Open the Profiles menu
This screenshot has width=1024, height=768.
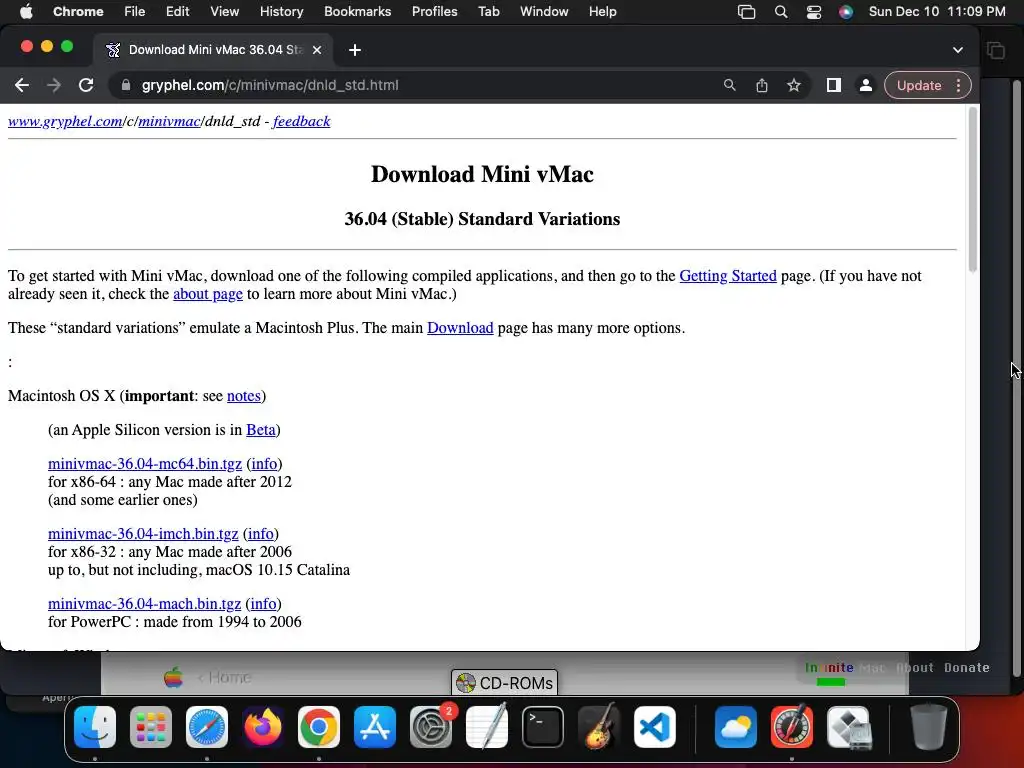434,11
